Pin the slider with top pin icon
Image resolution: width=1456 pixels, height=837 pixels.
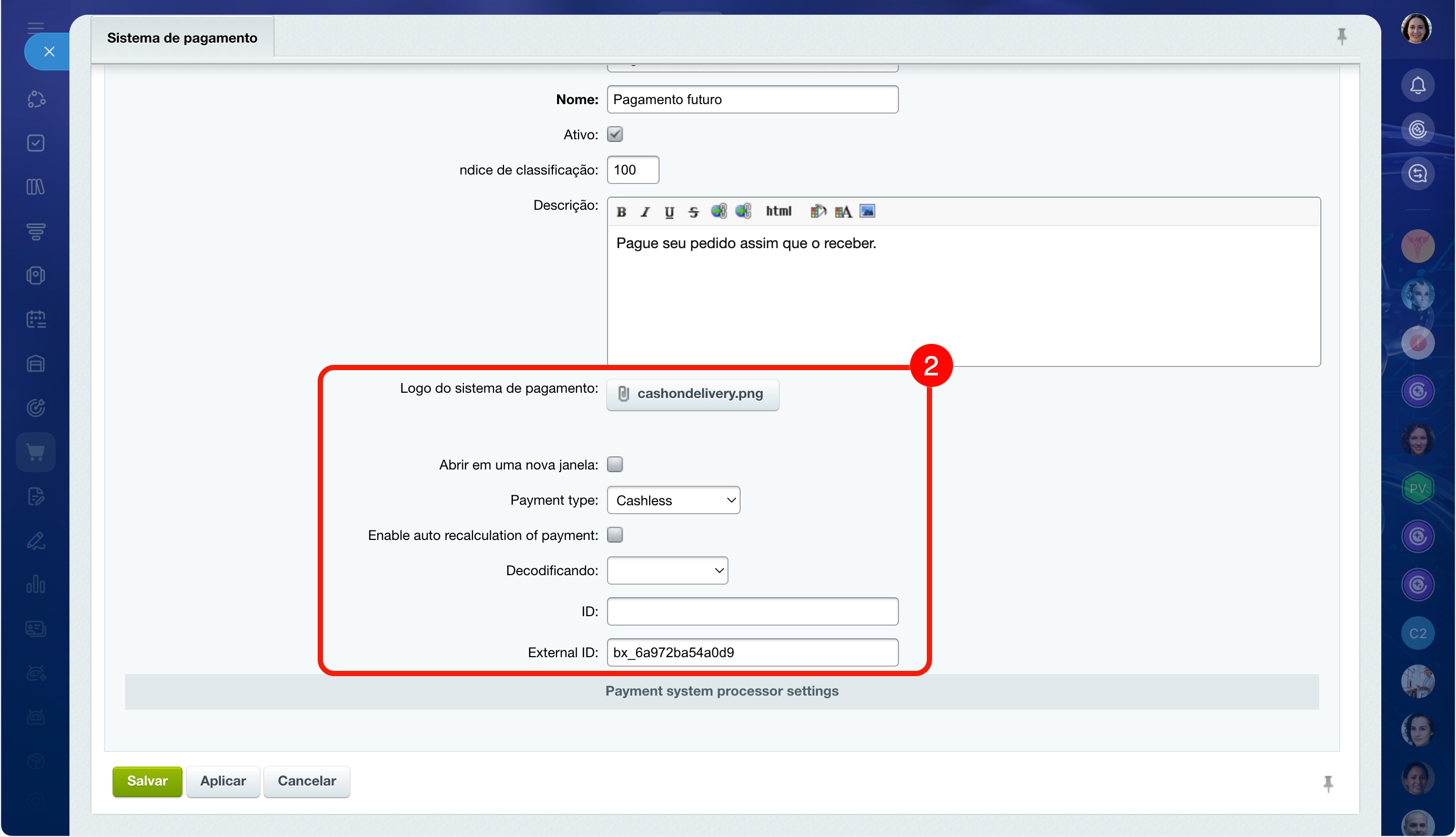tap(1341, 36)
